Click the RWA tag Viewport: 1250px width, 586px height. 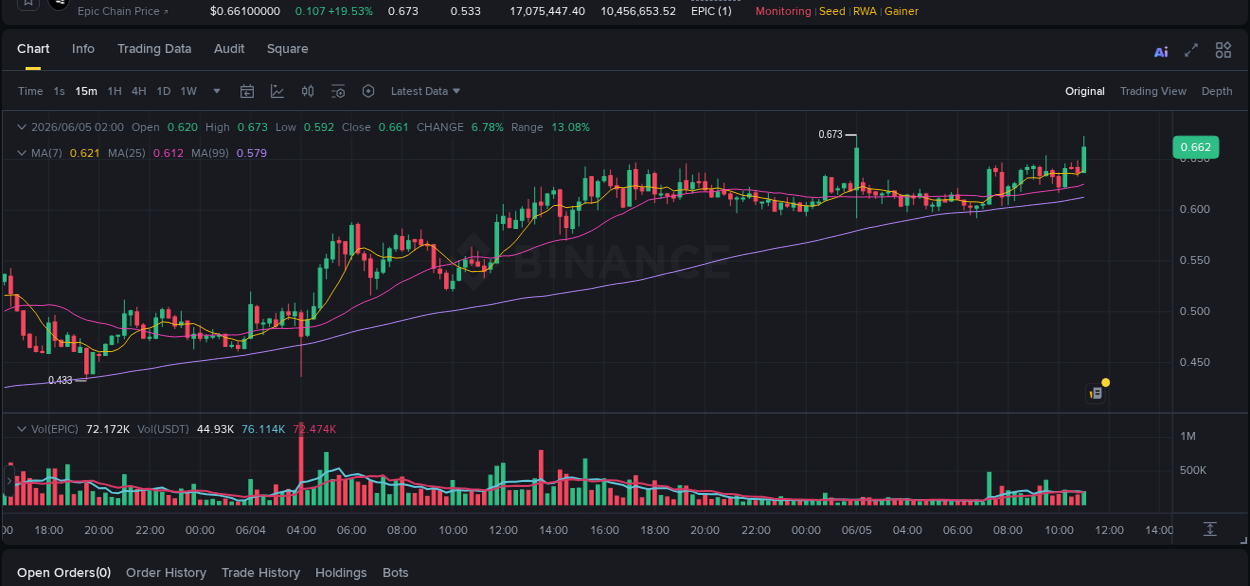[x=864, y=11]
